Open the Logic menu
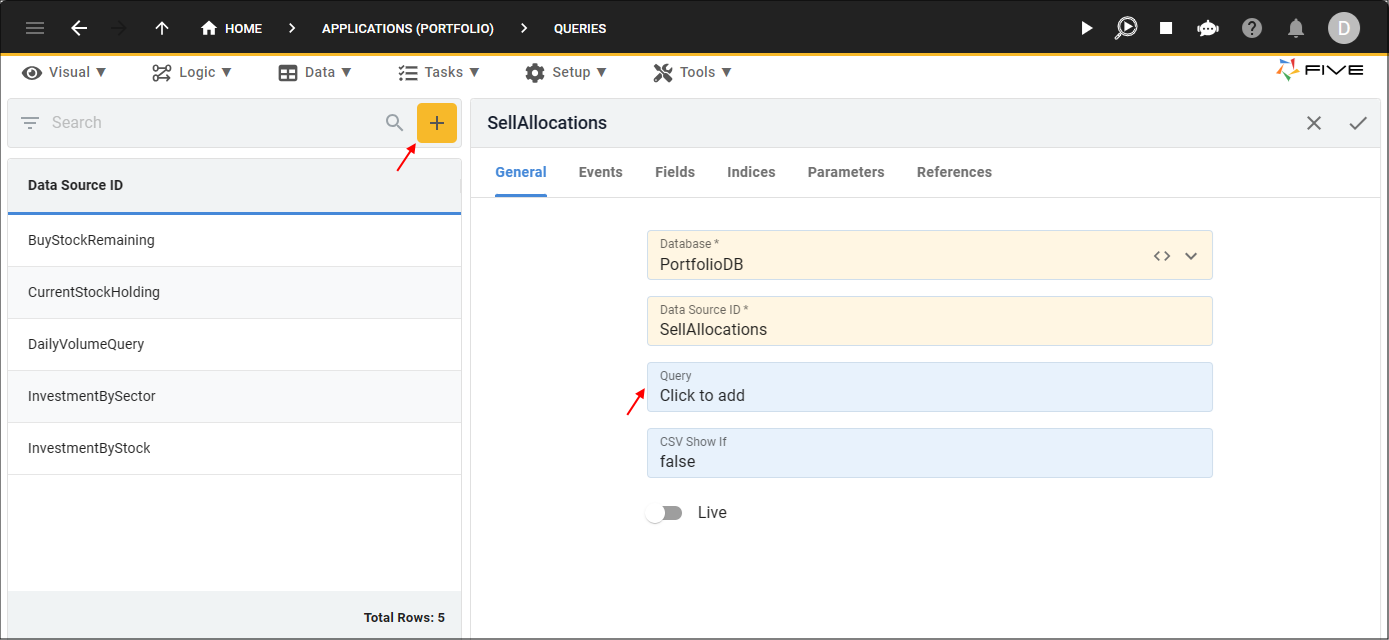Screen dimensions: 1389x640 [192, 72]
